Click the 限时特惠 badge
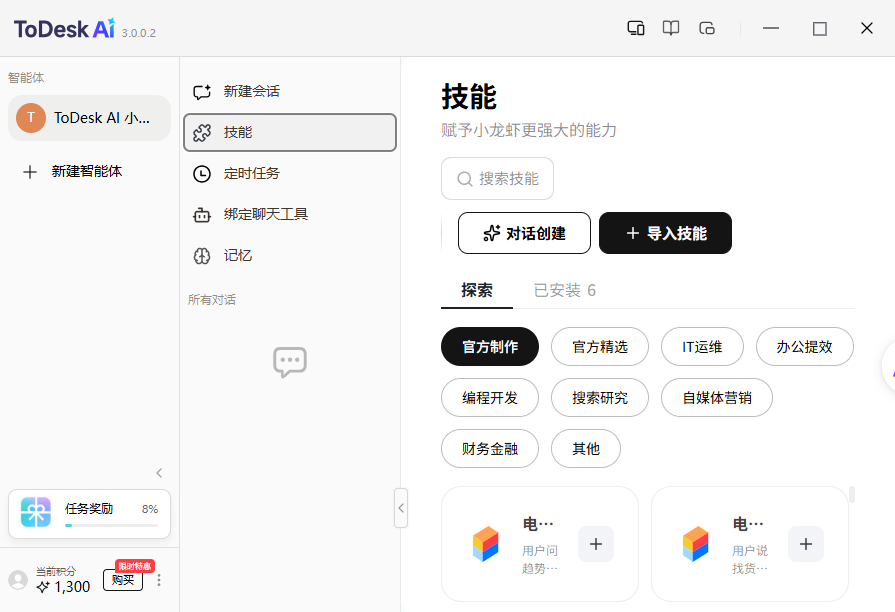The image size is (895, 612). click(x=135, y=566)
